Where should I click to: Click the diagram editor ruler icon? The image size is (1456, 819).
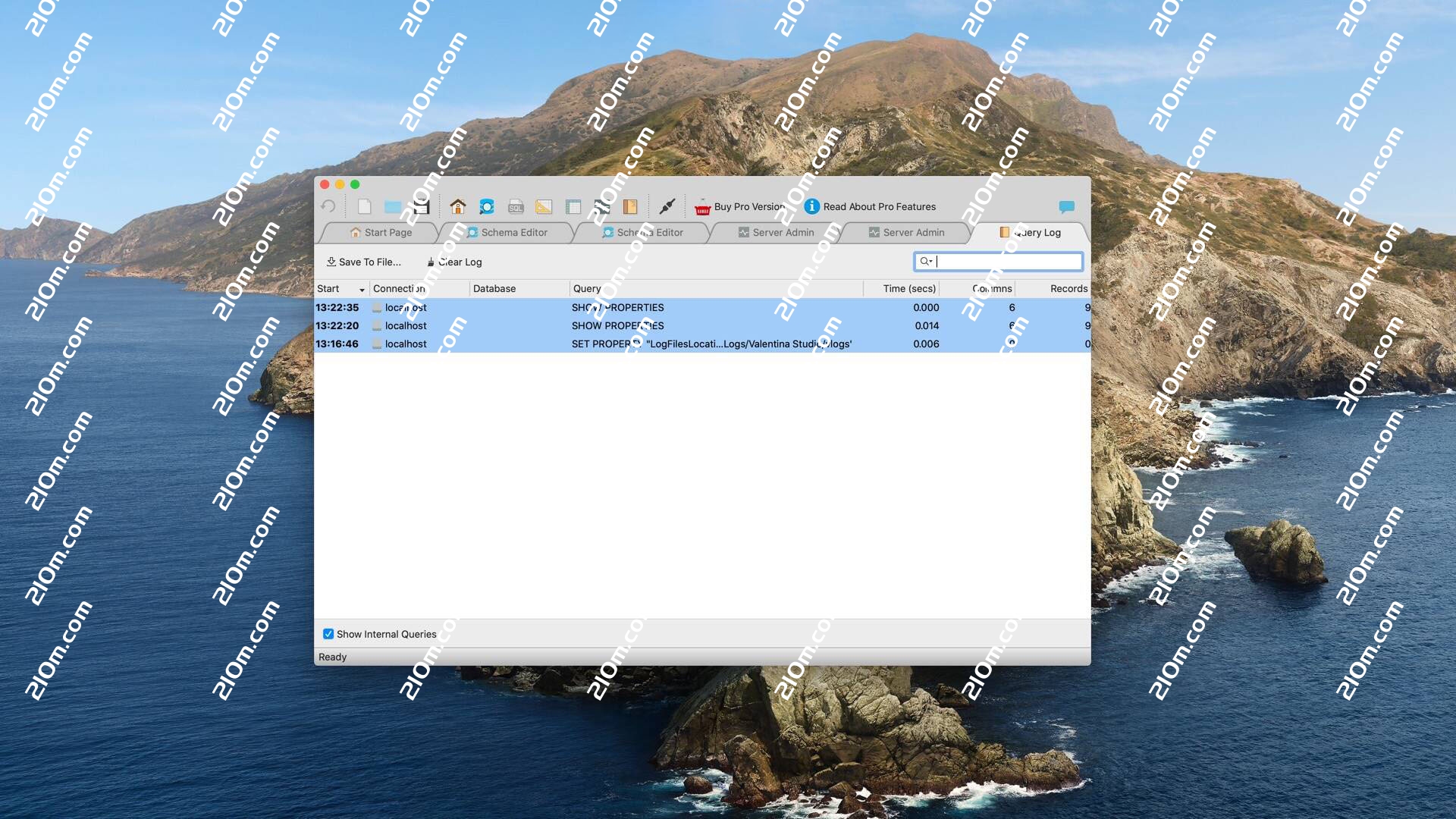tap(544, 206)
